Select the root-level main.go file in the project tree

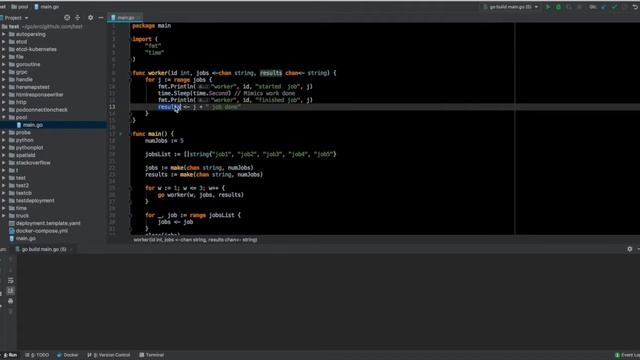pos(25,238)
